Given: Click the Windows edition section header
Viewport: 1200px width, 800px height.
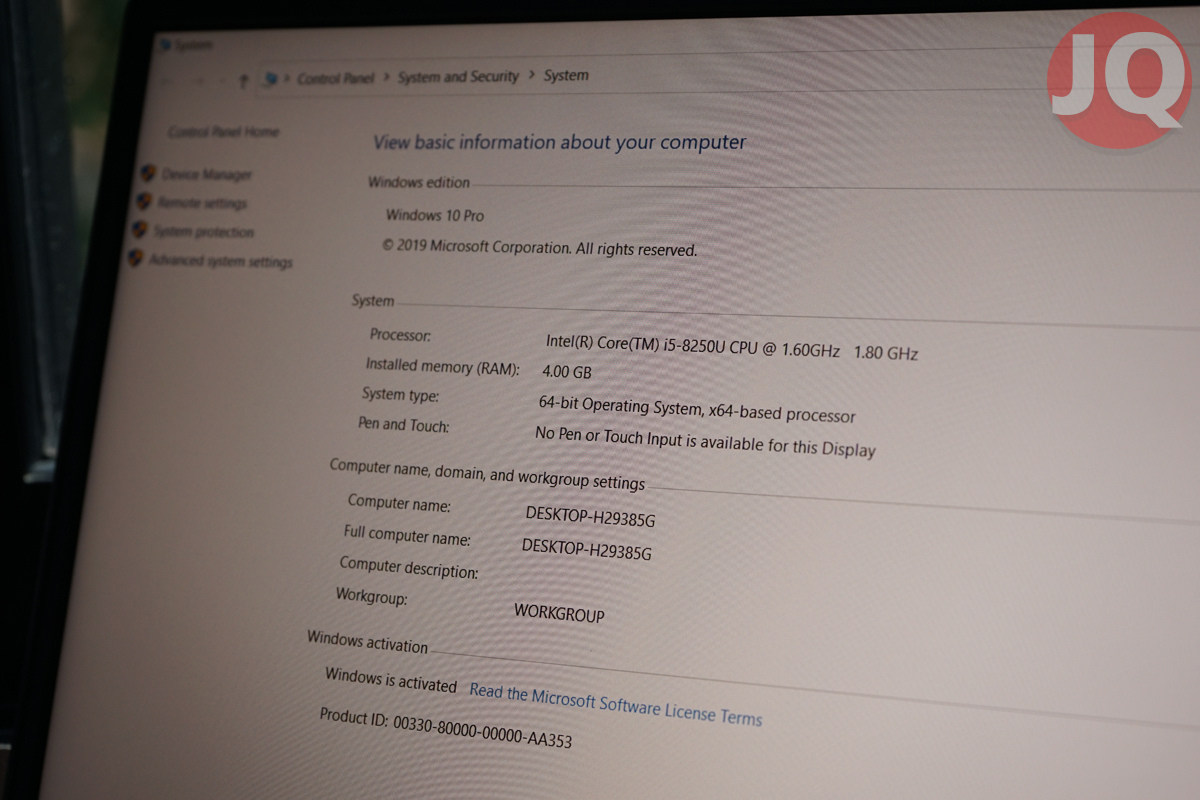Looking at the screenshot, I should [x=419, y=182].
